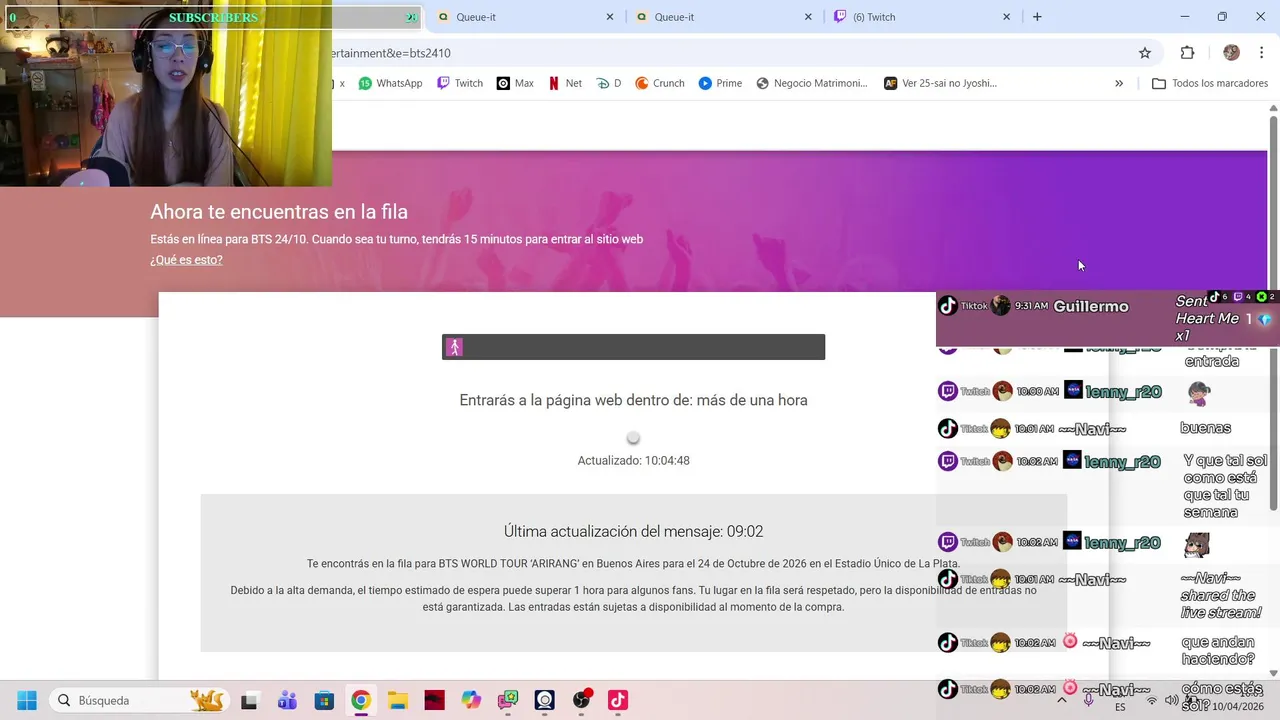Open Google Chrome from taskbar
The image size is (1280, 720).
click(360, 700)
